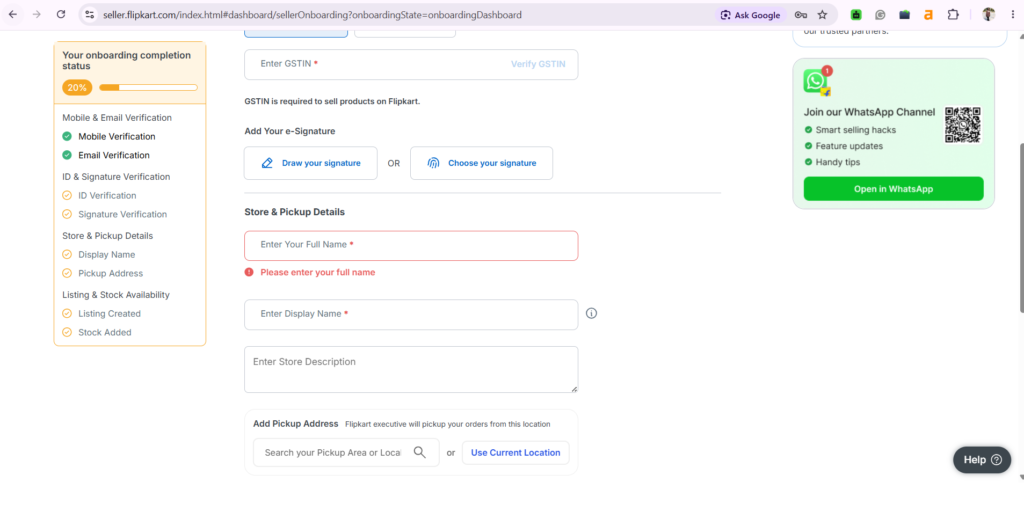
Task: Click the Enter Display Name field
Action: [x=411, y=315]
